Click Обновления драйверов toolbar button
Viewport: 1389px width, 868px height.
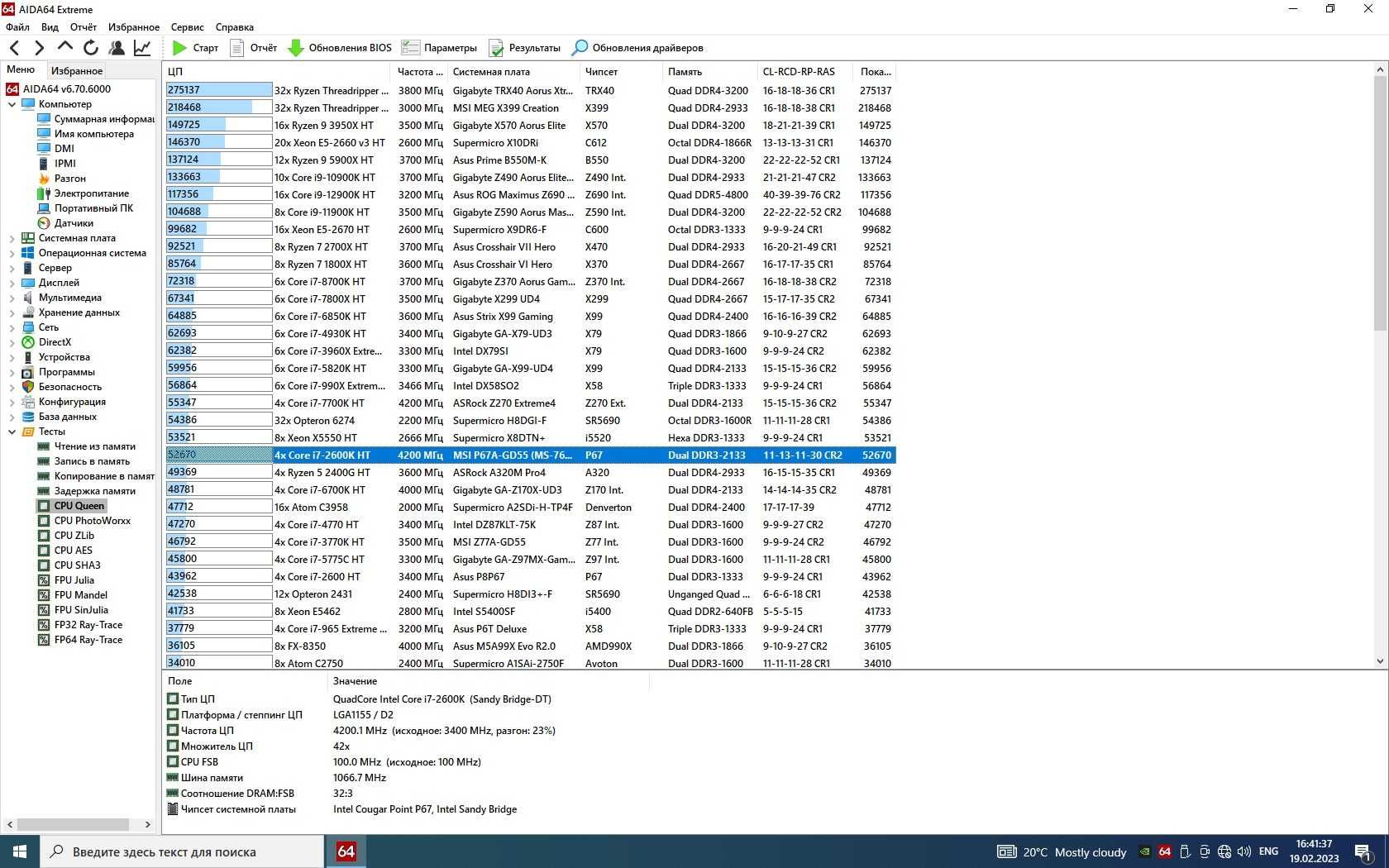pos(637,48)
